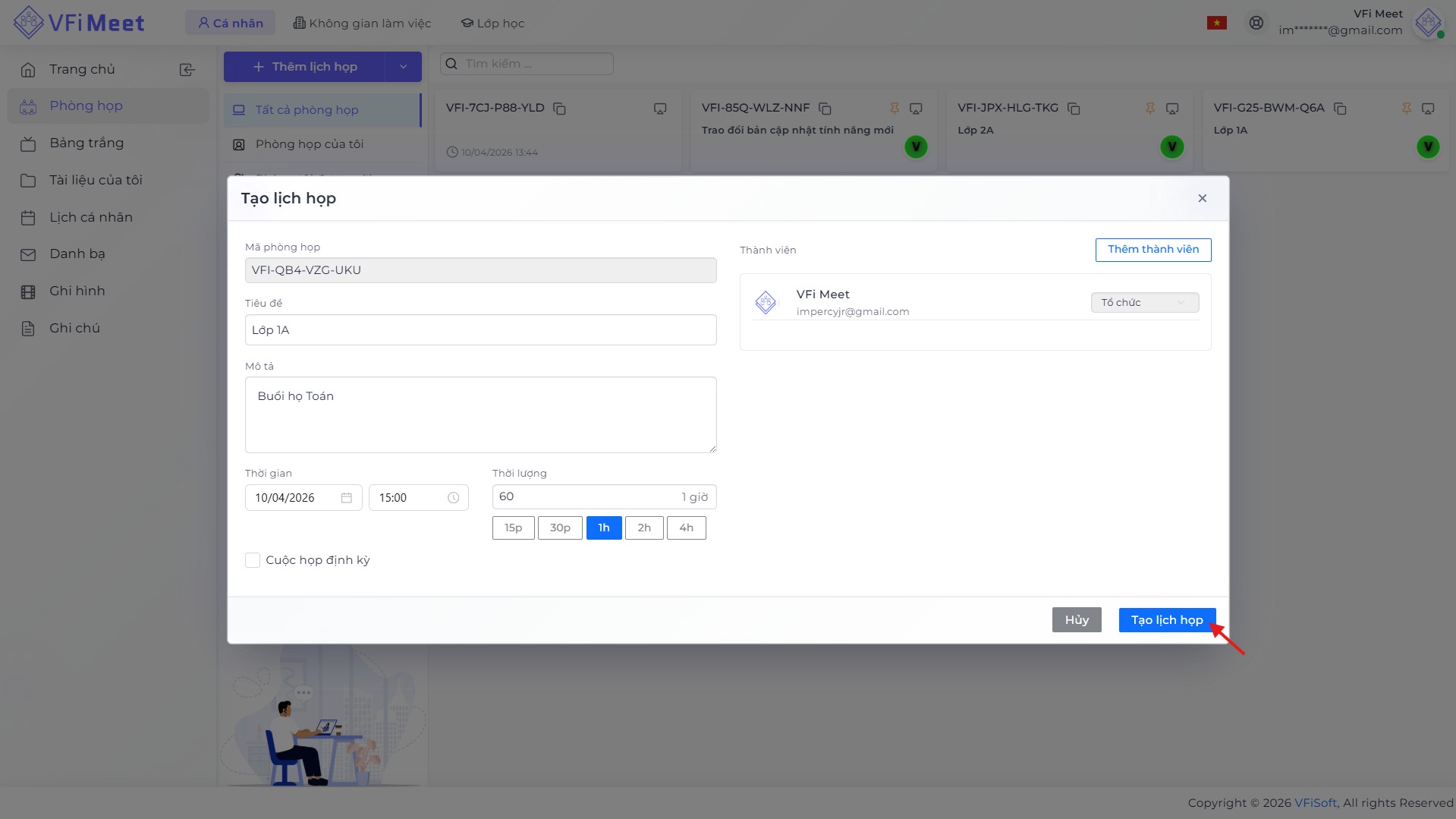Viewport: 1456px width, 819px height.
Task: Click the Vietnam flag language icon
Action: 1216,23
